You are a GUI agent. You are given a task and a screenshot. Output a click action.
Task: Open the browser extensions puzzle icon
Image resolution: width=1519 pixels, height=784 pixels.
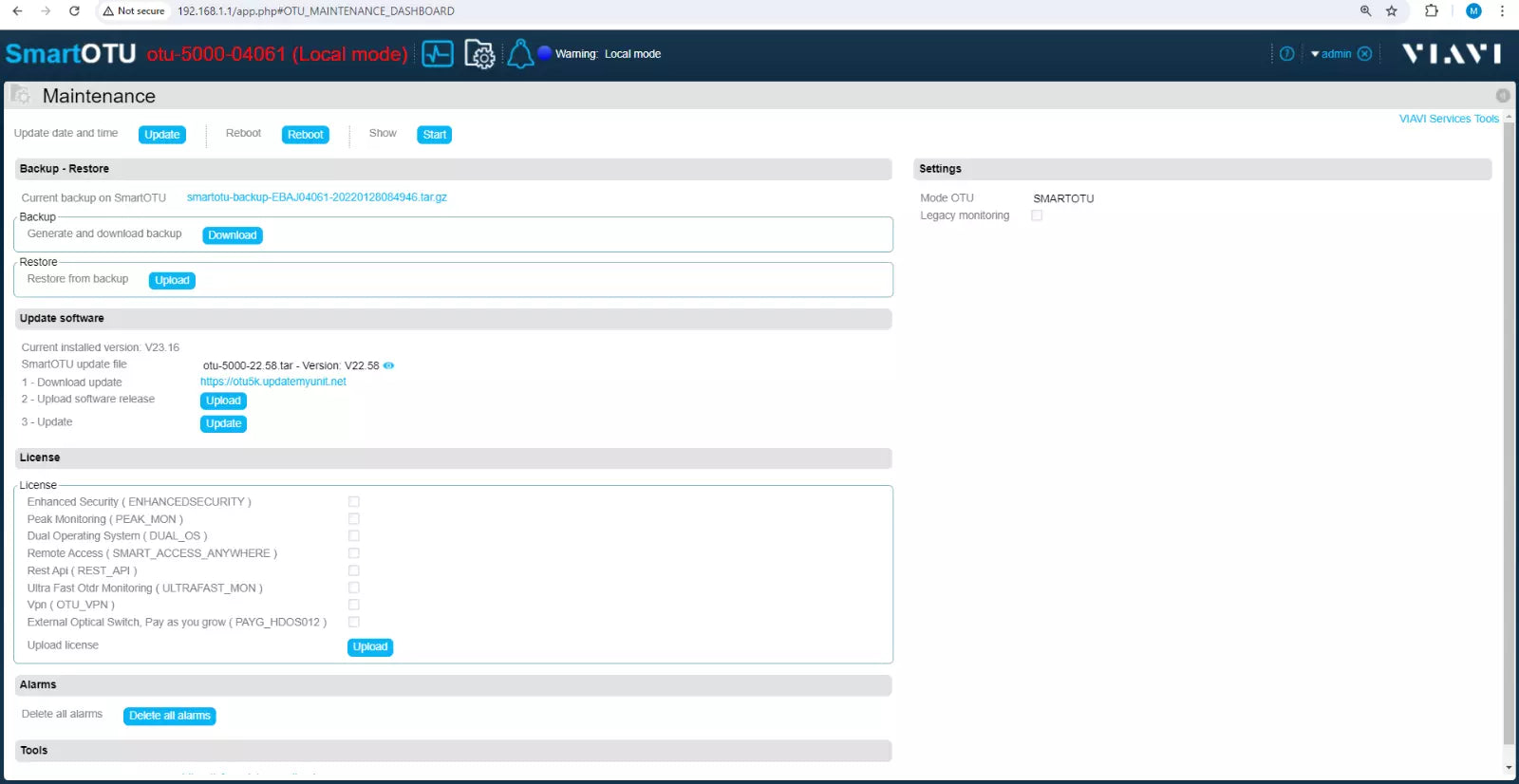pyautogui.click(x=1432, y=11)
